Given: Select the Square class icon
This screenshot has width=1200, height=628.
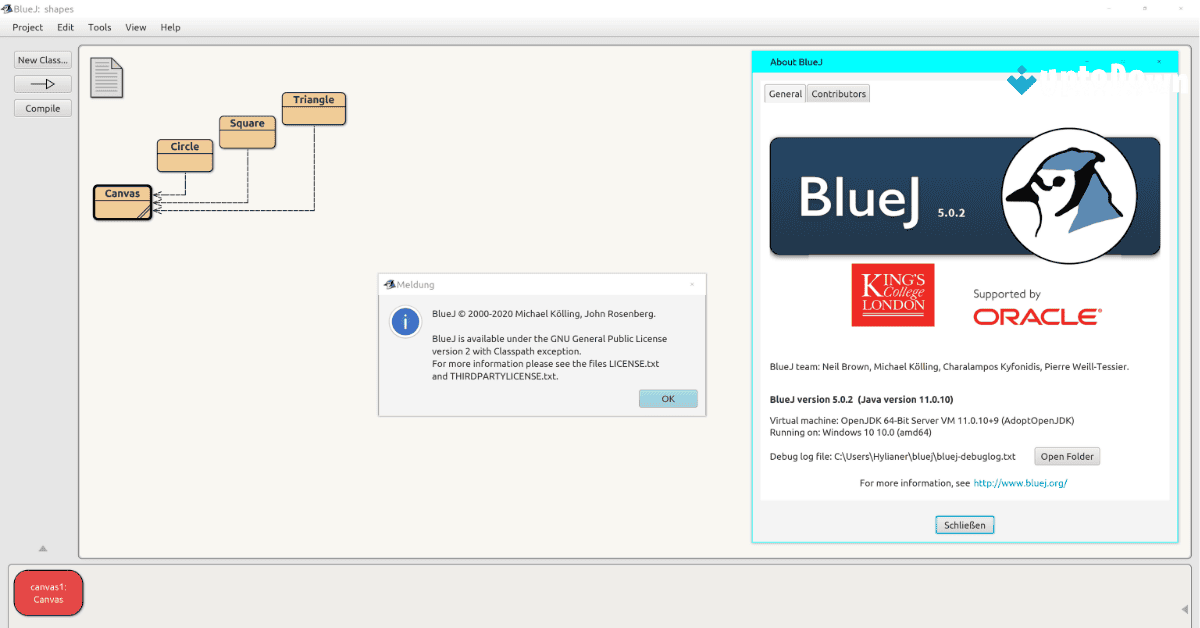Looking at the screenshot, I should pos(247,130).
